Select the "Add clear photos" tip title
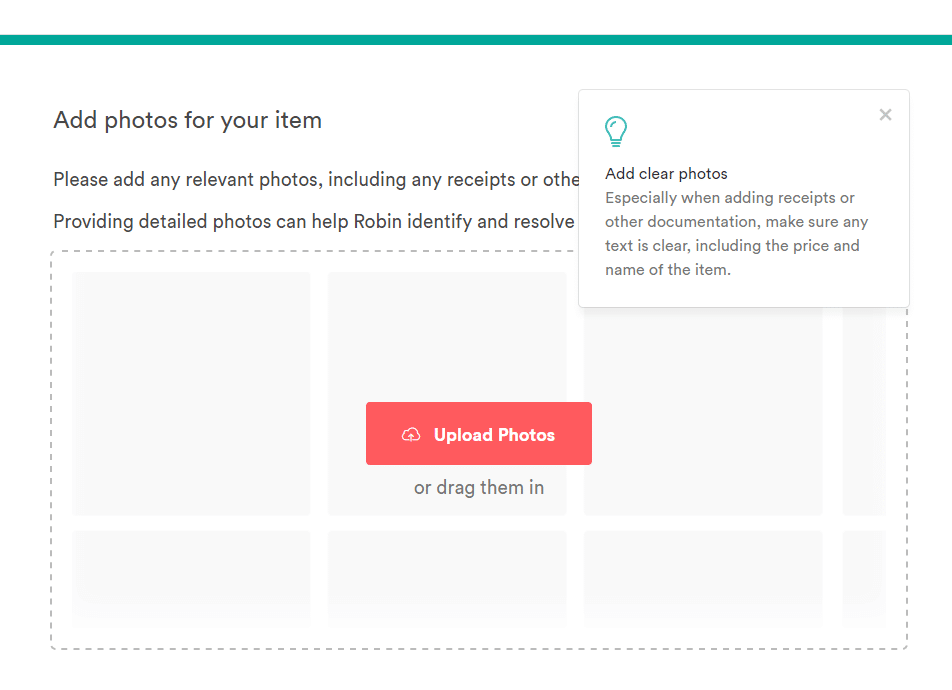 (x=666, y=174)
